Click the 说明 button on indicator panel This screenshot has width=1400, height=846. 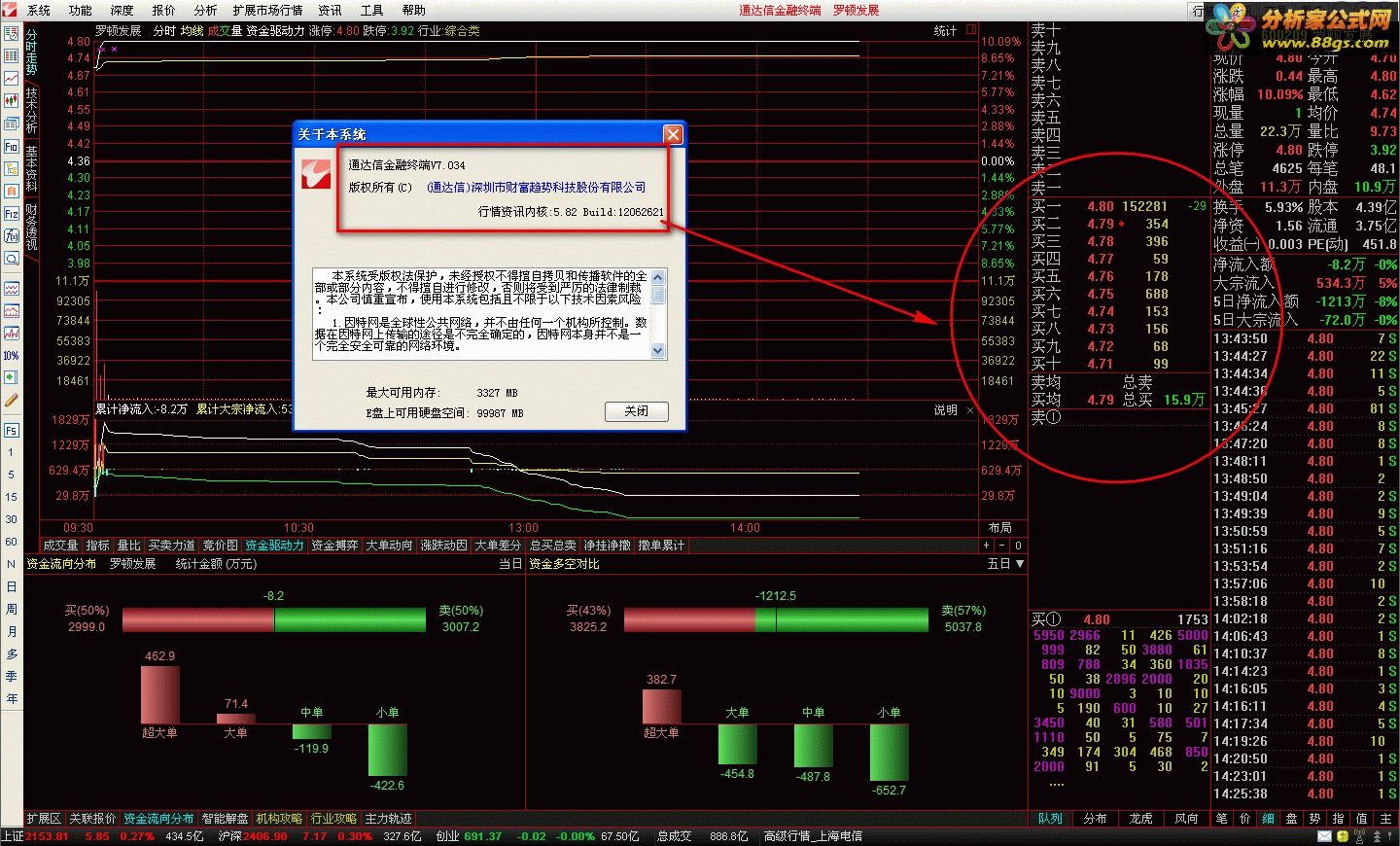click(x=945, y=410)
